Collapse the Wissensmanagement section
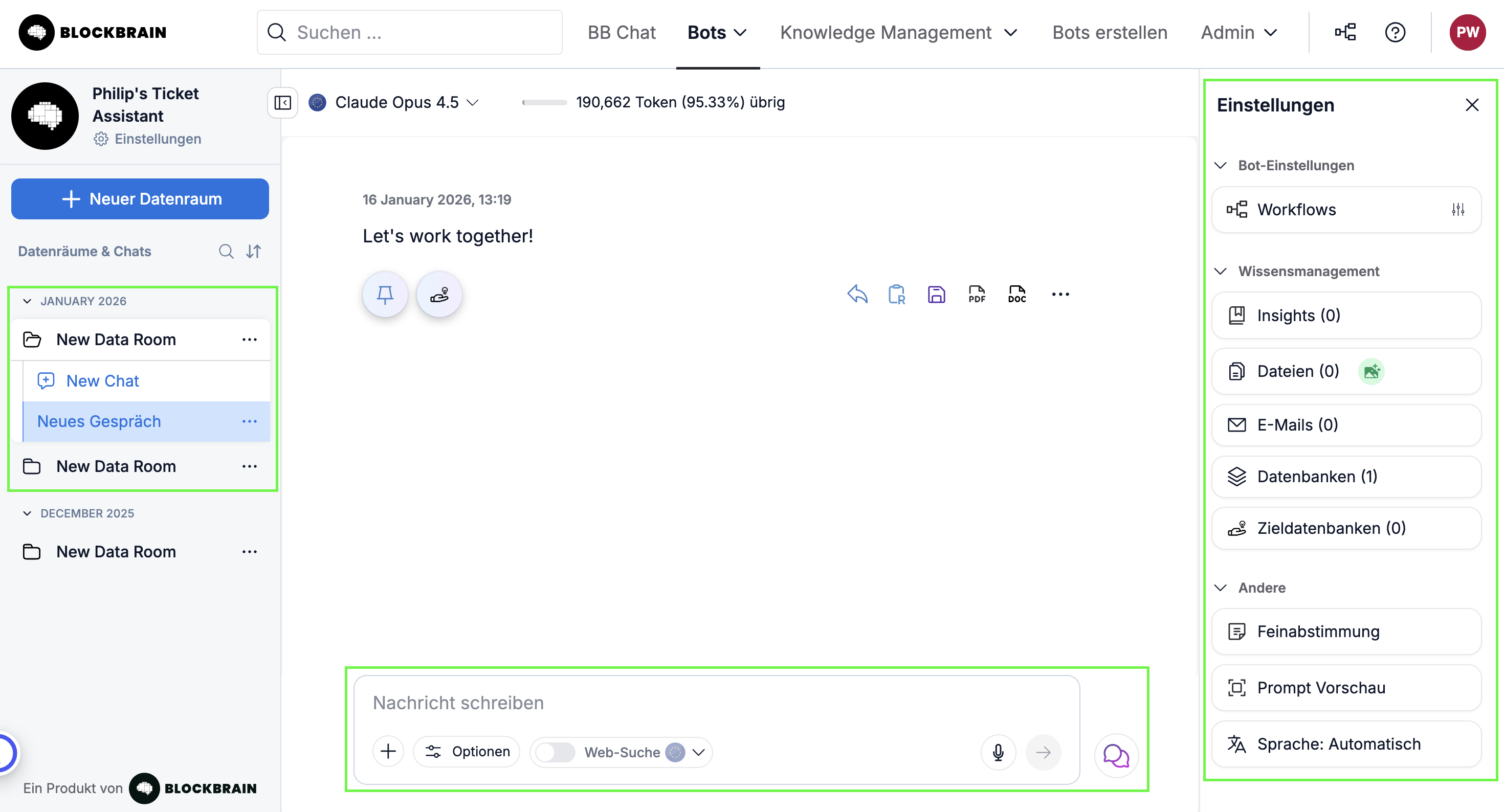 click(1220, 271)
